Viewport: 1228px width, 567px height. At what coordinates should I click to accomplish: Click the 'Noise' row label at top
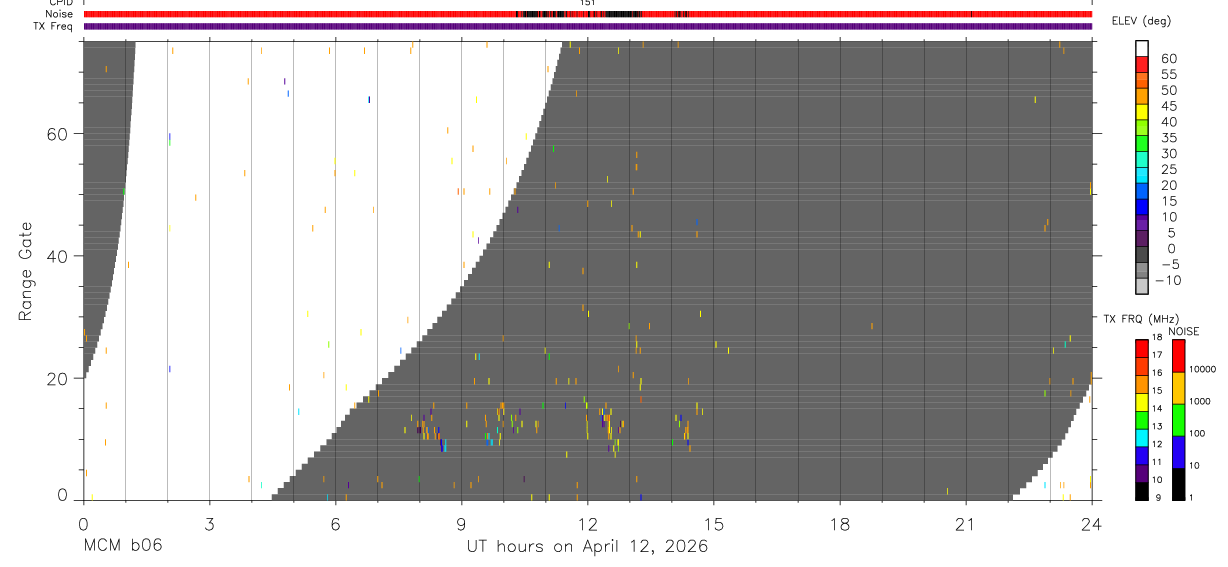point(59,14)
